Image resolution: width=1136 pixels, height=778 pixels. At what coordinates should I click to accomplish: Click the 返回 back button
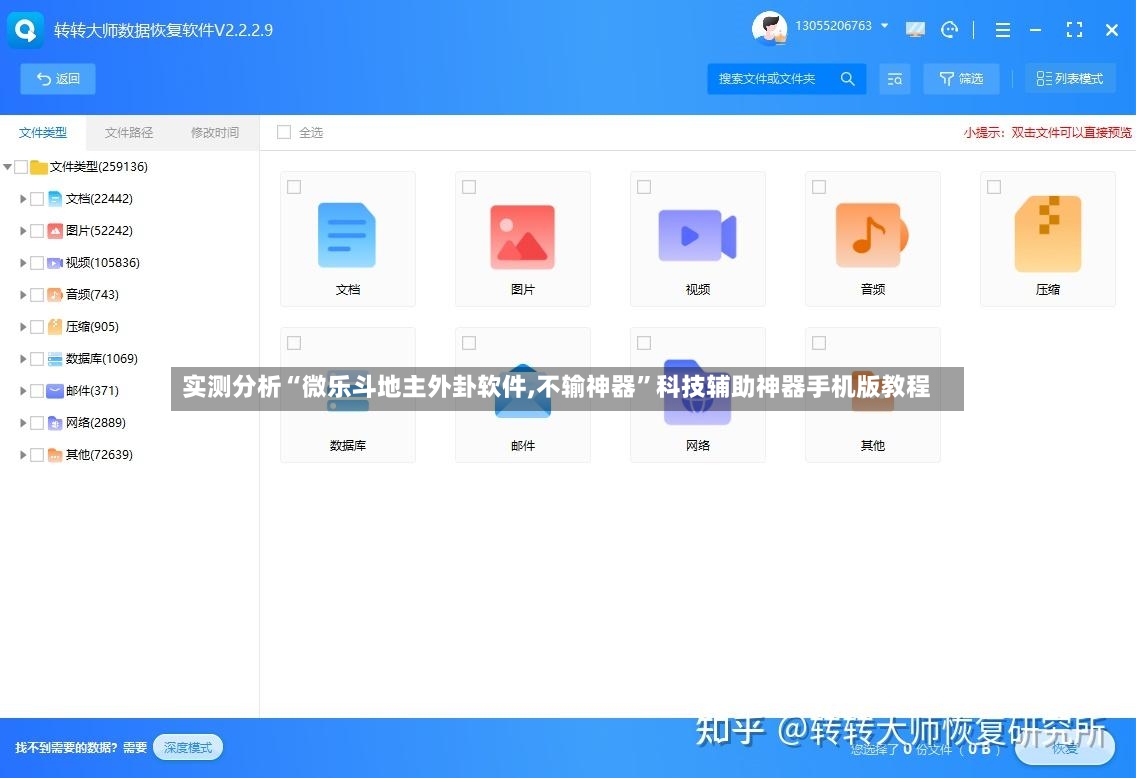click(58, 79)
